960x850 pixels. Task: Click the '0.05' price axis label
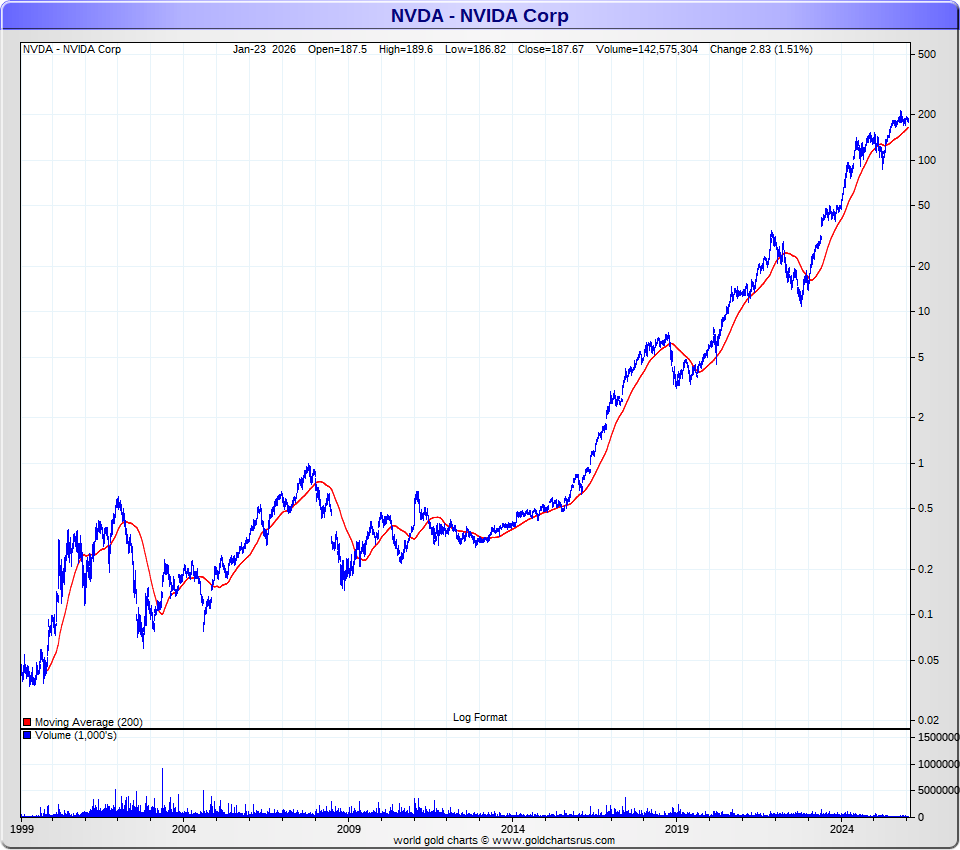(928, 660)
